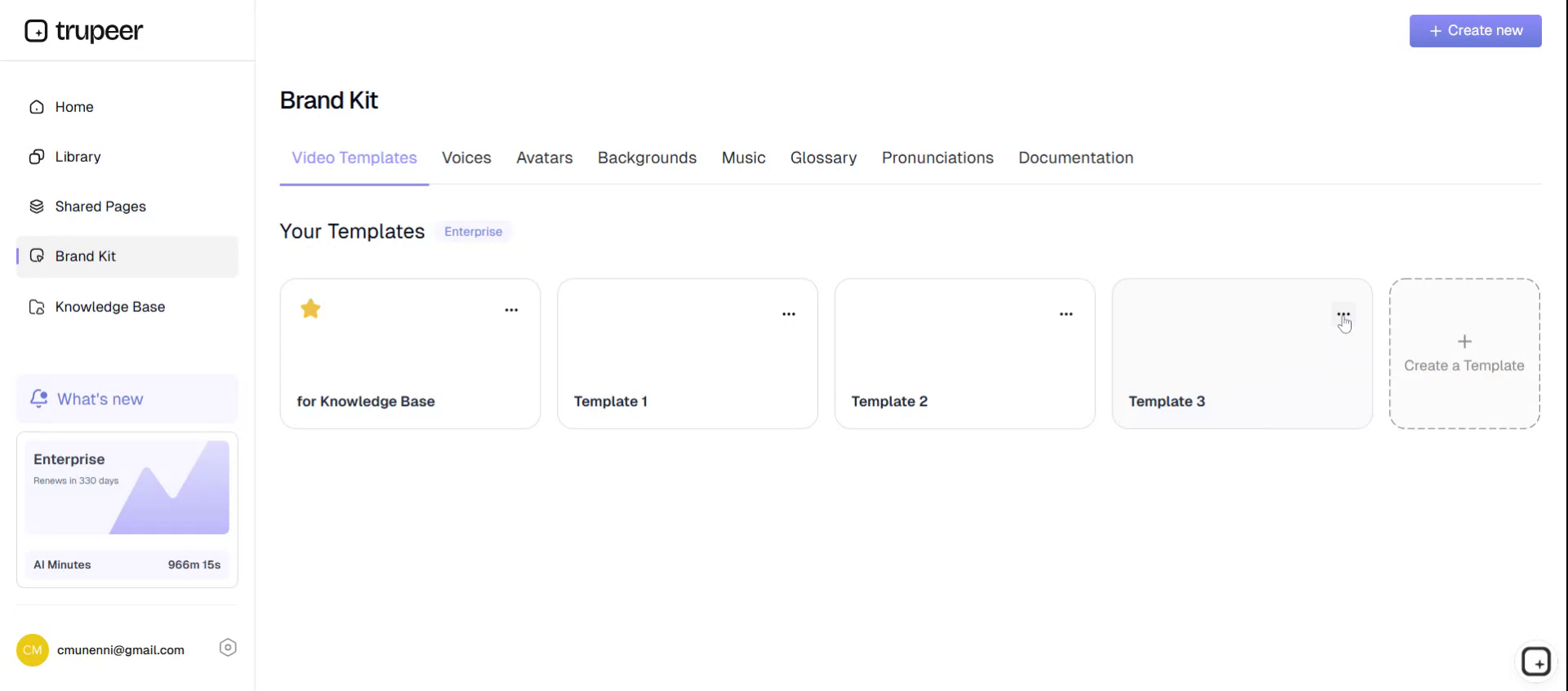Open options menu for Knowledge Base template
1568x691 pixels.
click(511, 310)
